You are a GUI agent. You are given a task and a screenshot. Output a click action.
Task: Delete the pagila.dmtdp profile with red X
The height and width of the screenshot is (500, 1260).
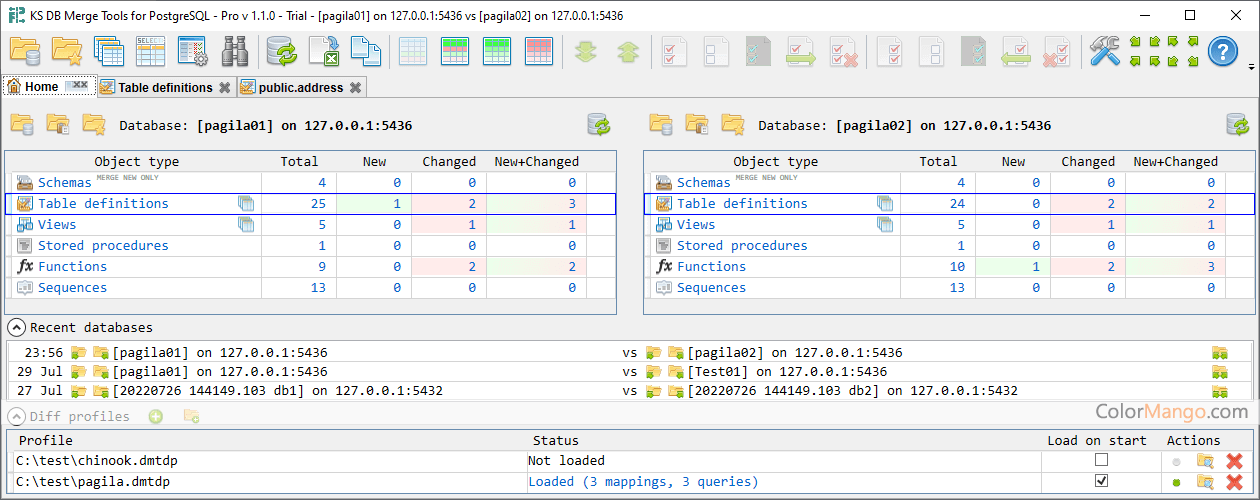(x=1234, y=482)
